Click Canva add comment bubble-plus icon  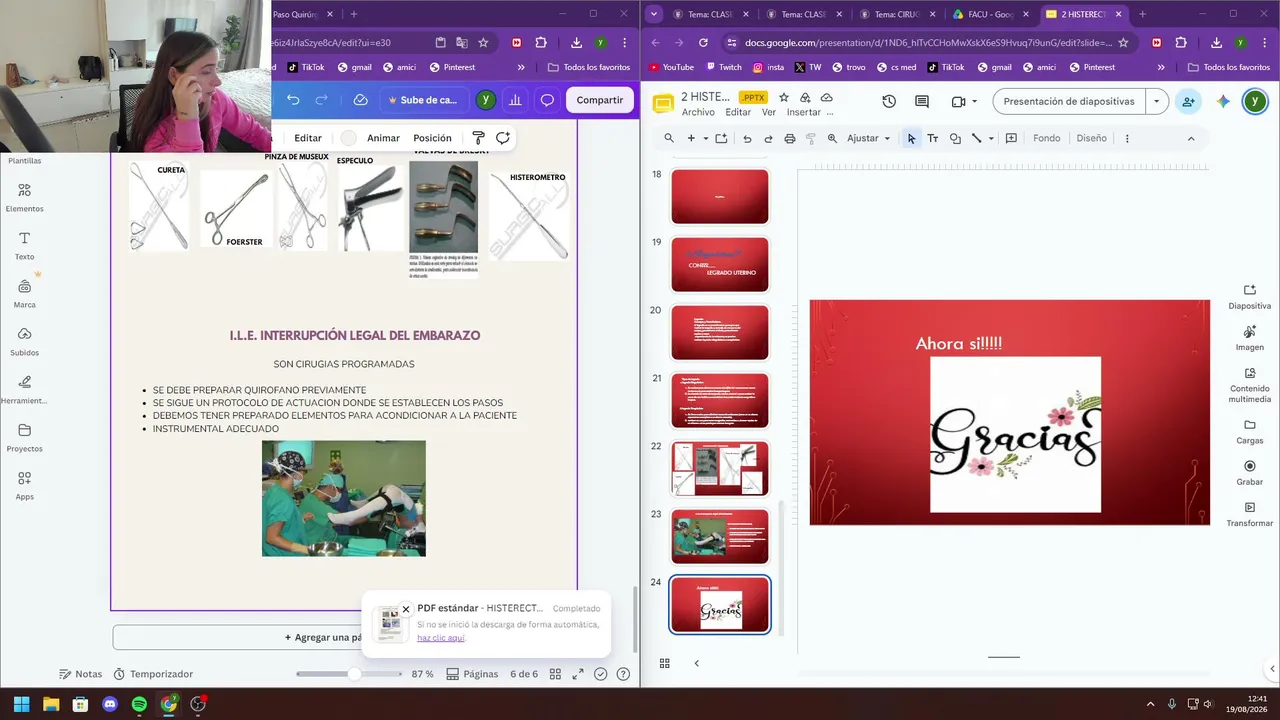tap(503, 138)
